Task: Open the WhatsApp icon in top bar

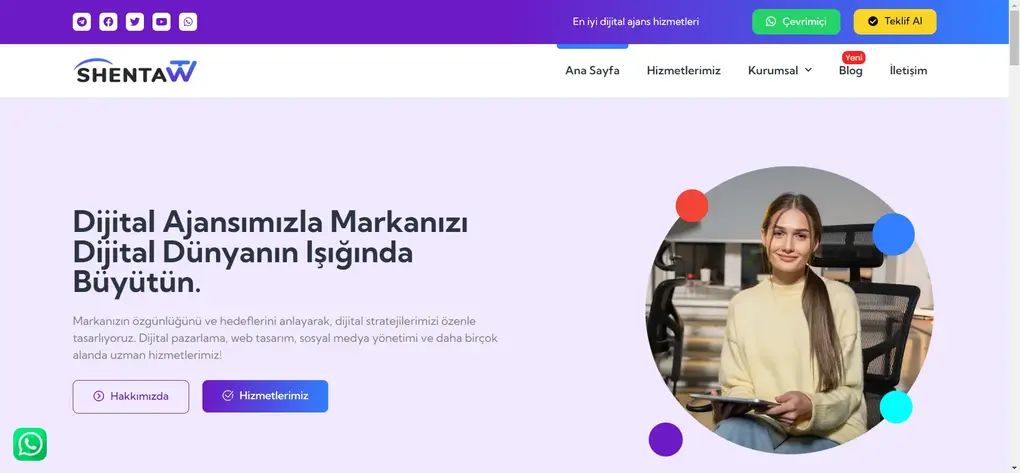Action: (x=188, y=21)
